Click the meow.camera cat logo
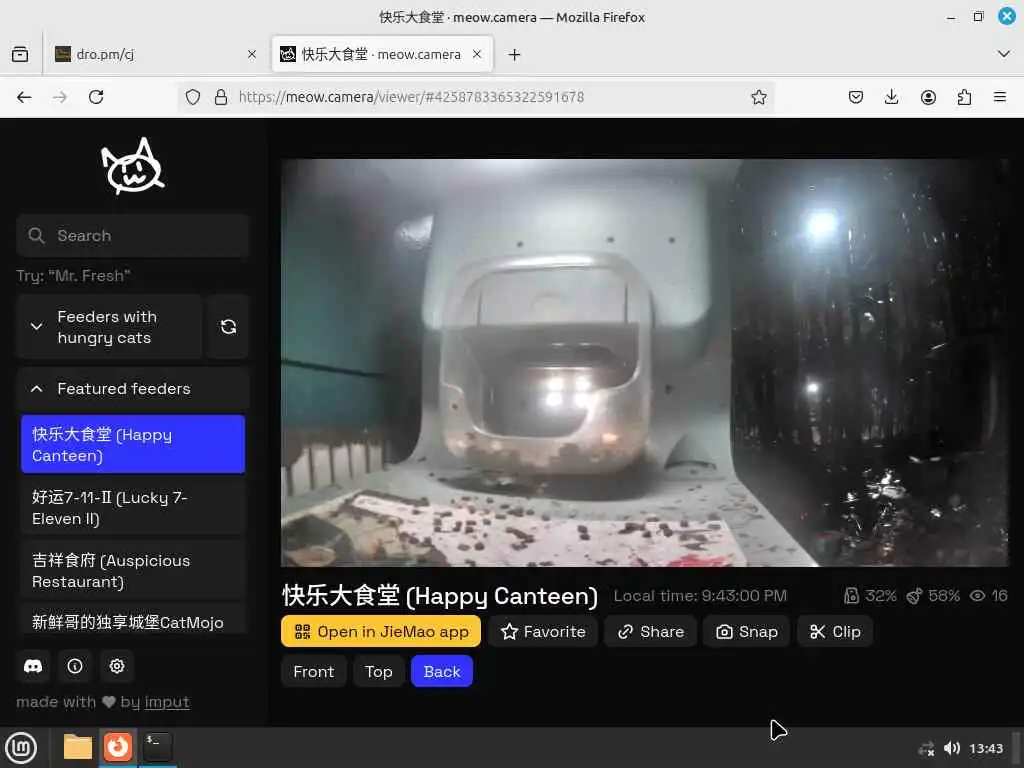Image resolution: width=1024 pixels, height=768 pixels. point(133,166)
